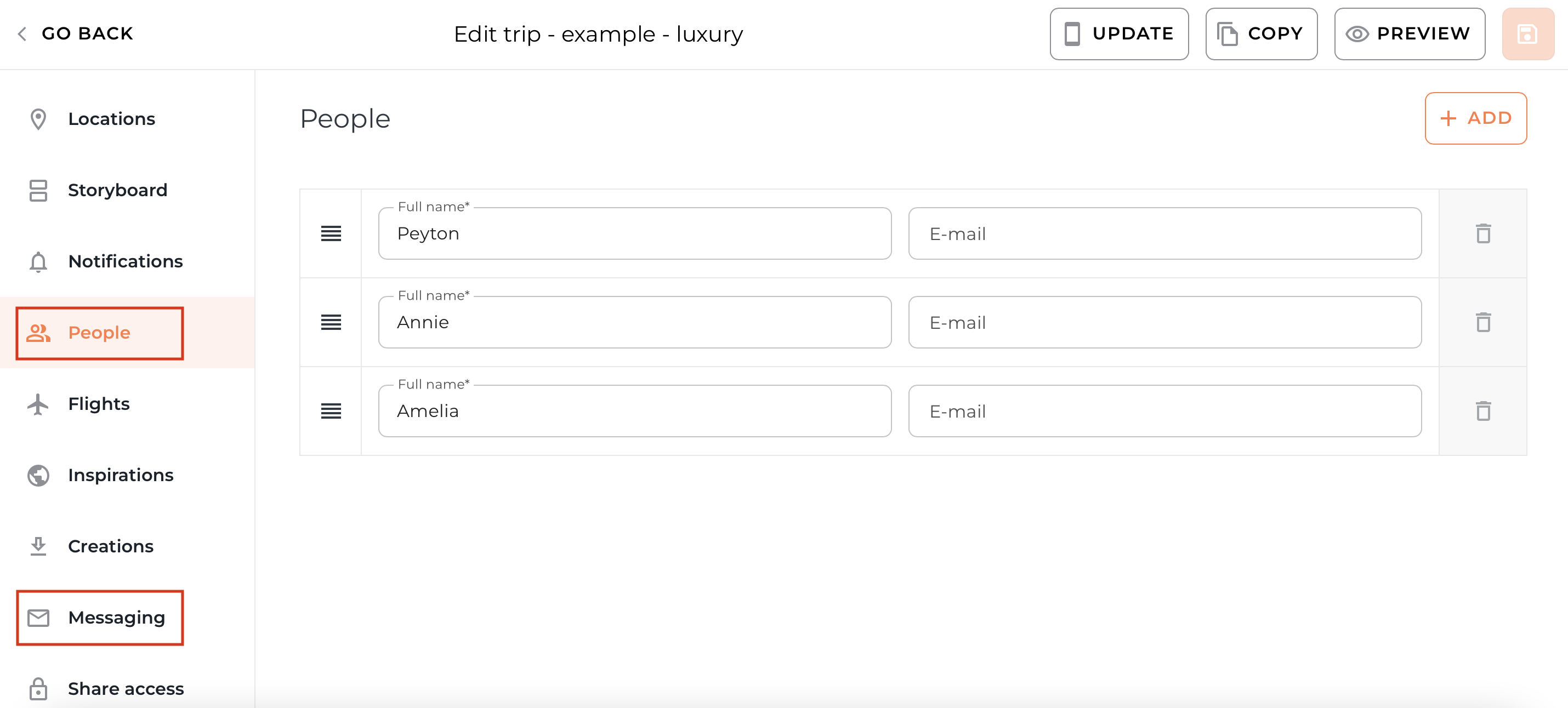Select the Messaging envelope icon
This screenshot has width=1568, height=708.
pyautogui.click(x=38, y=618)
